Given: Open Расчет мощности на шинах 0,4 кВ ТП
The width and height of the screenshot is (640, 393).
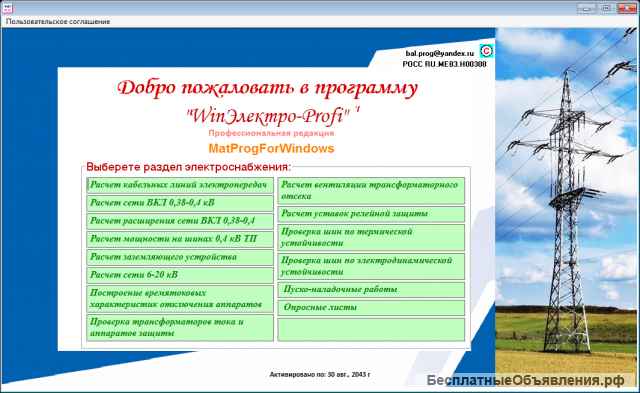Looking at the screenshot, I should (x=180, y=239).
